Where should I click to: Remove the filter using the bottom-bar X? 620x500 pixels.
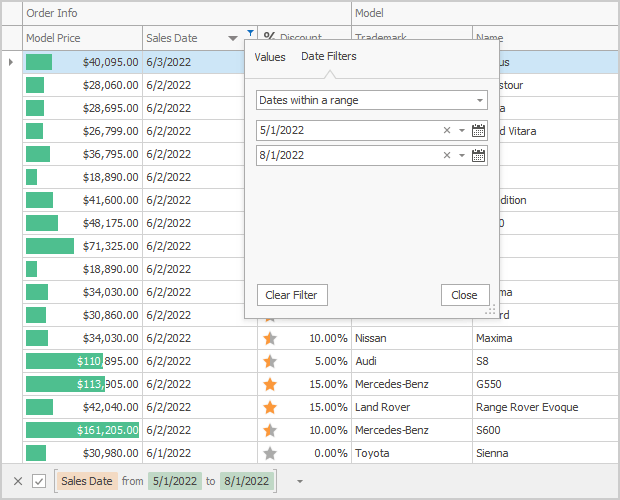(18, 481)
